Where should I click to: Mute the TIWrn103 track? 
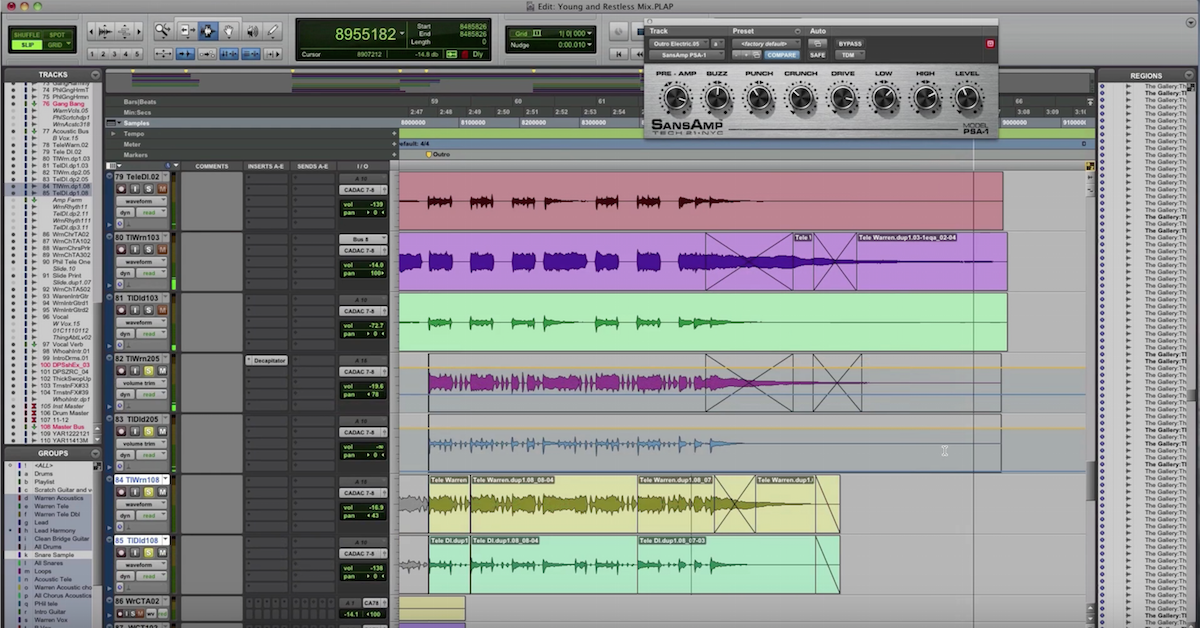[x=162, y=249]
